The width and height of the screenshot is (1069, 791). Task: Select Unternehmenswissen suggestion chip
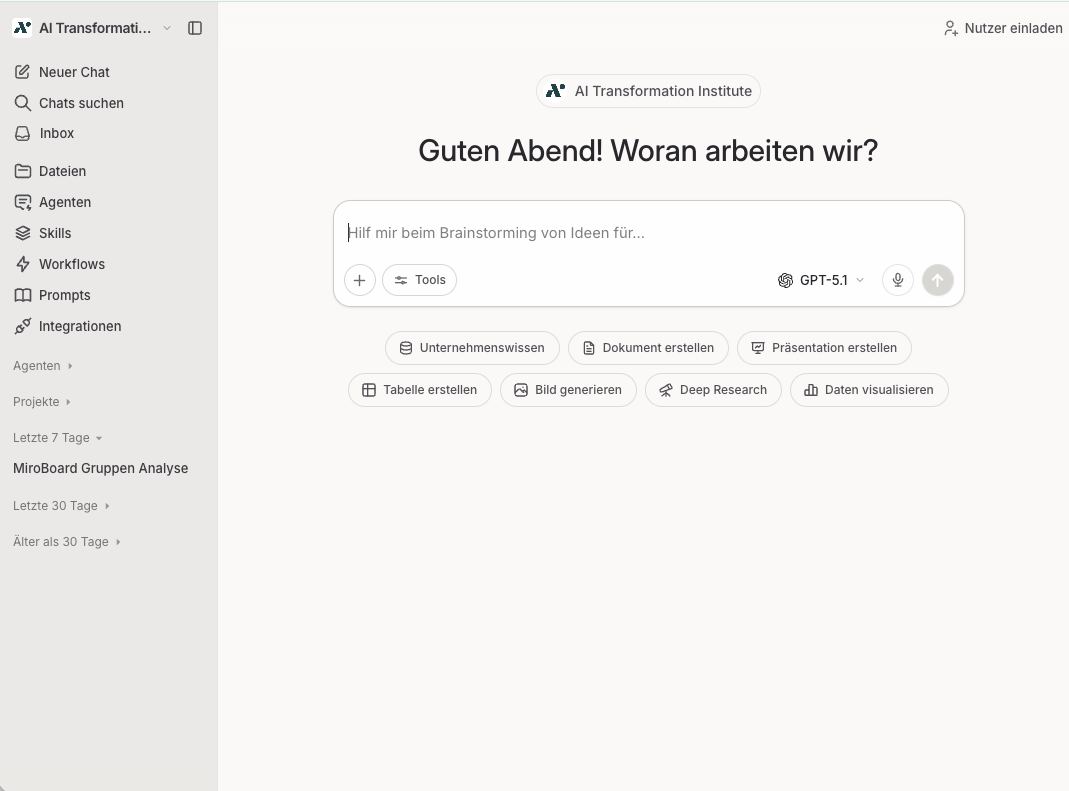coord(472,348)
